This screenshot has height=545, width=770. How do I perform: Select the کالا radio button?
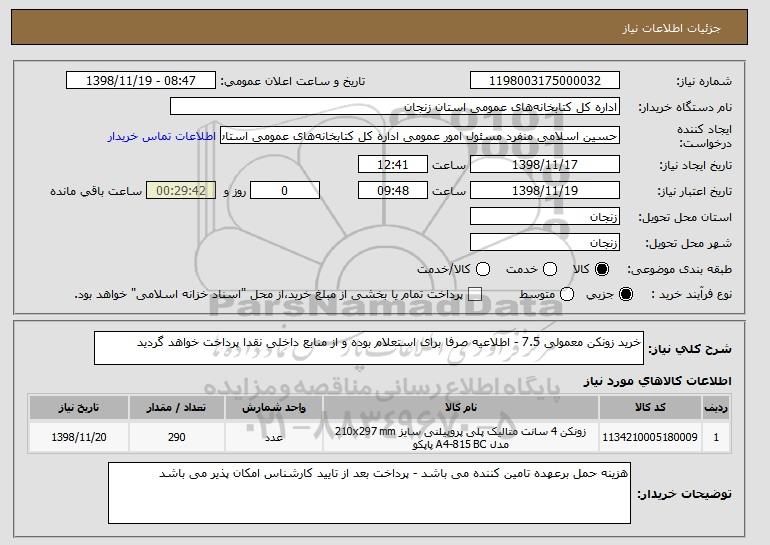(x=602, y=270)
